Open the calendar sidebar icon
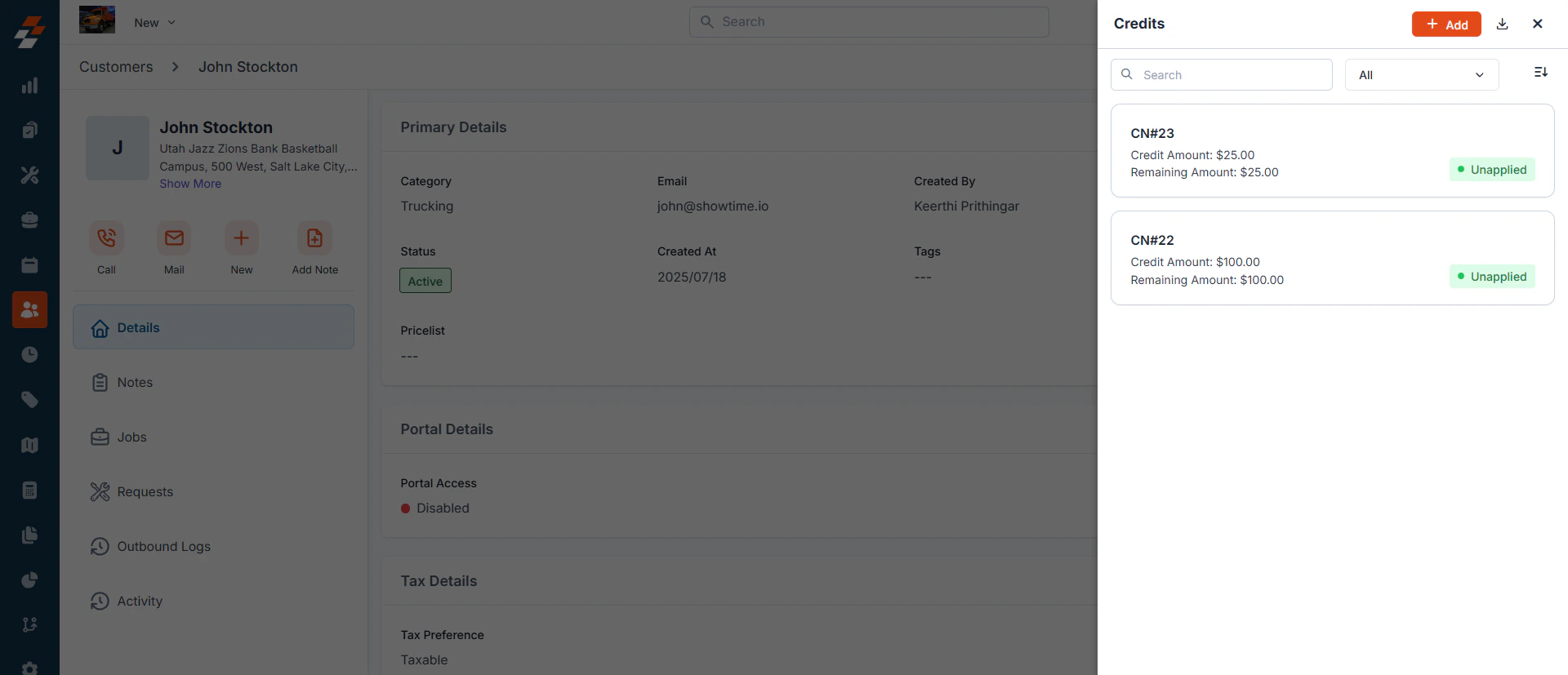The height and width of the screenshot is (675, 1568). coord(29,265)
